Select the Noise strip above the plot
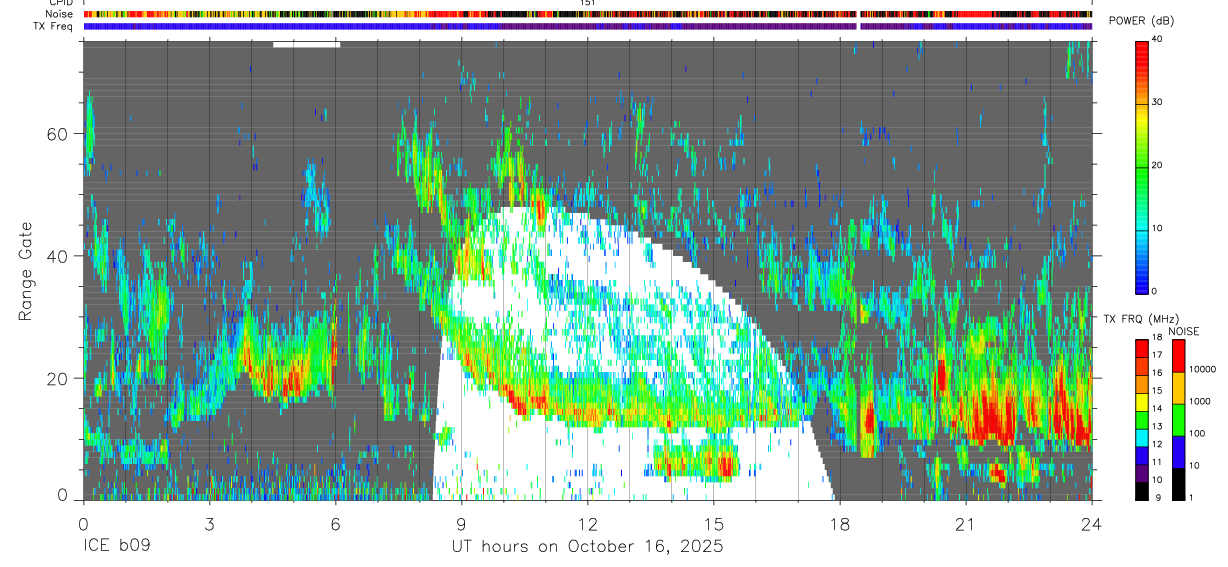Screen dimensions: 1228x567 [587, 15]
